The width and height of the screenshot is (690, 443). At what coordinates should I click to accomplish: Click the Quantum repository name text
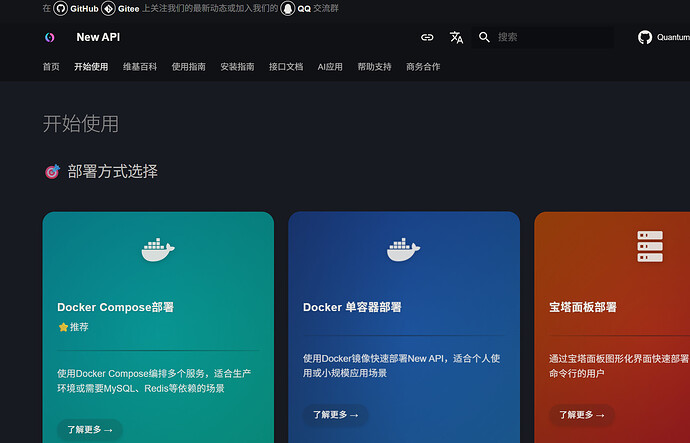coord(673,37)
